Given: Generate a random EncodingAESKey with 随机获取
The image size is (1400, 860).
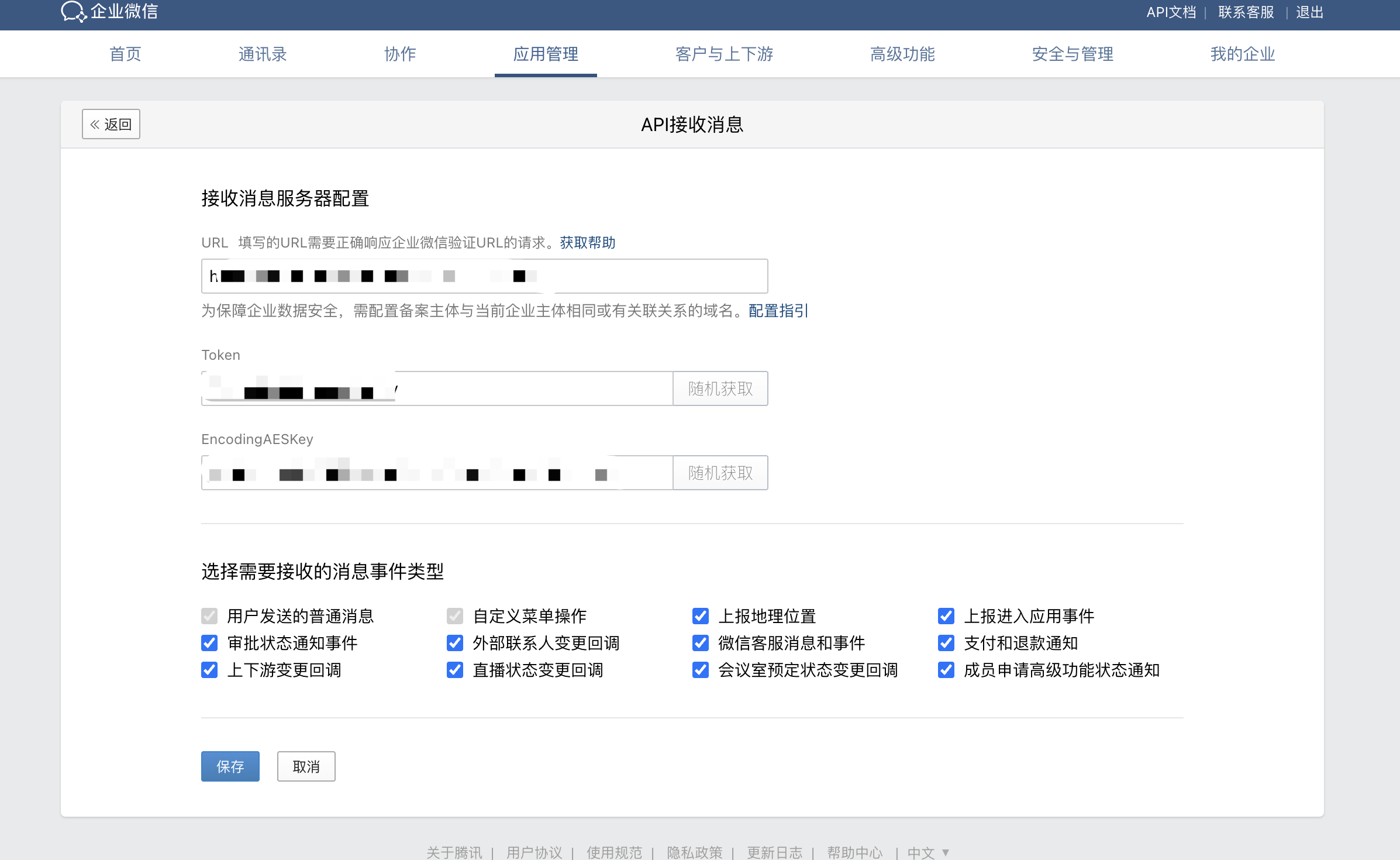Looking at the screenshot, I should click(x=720, y=472).
